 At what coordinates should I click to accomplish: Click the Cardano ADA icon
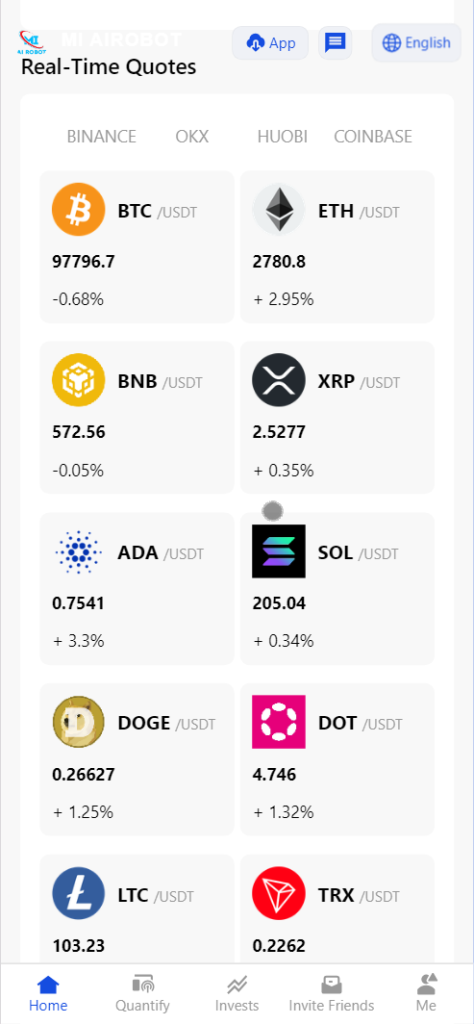pyautogui.click(x=78, y=552)
